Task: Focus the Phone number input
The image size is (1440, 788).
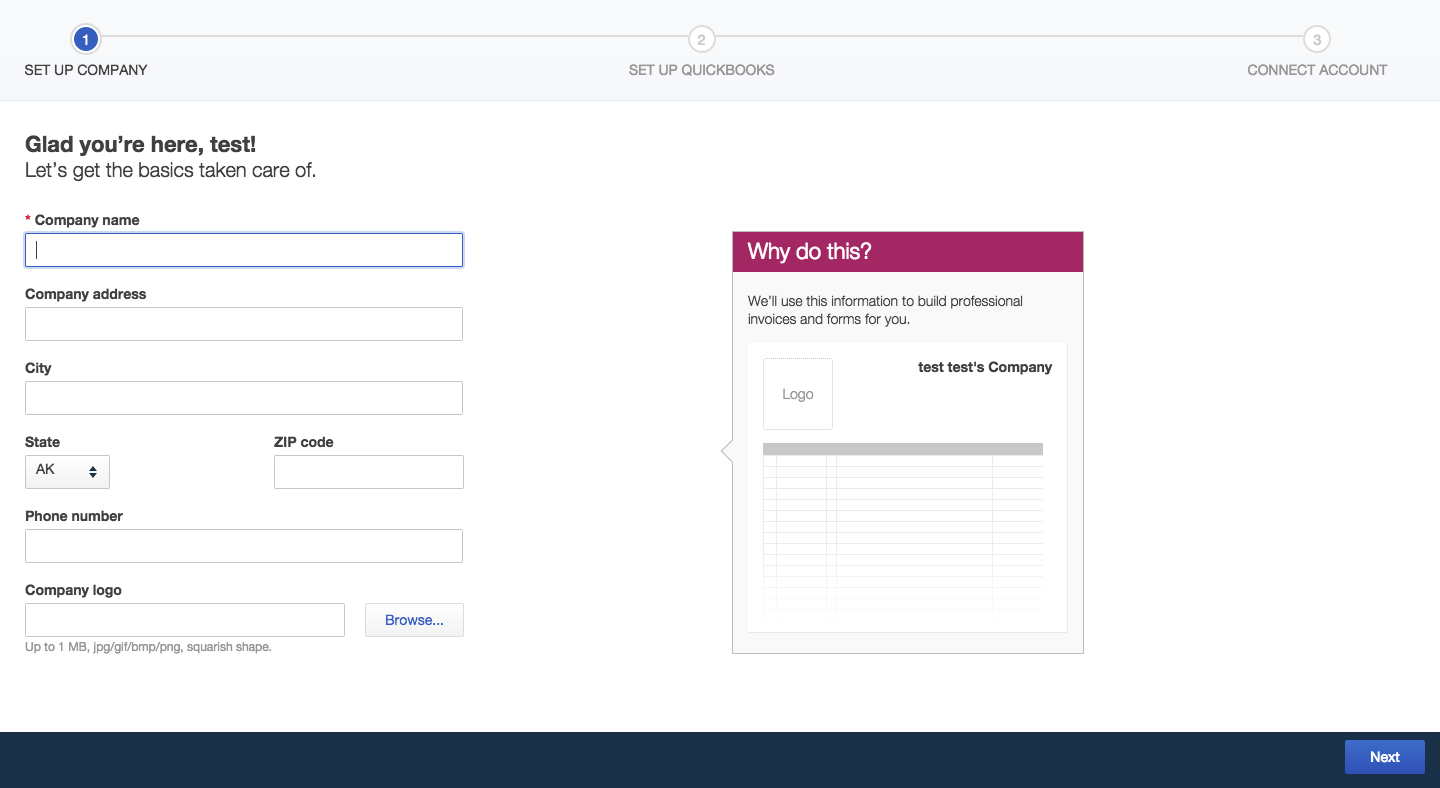Action: [x=244, y=546]
